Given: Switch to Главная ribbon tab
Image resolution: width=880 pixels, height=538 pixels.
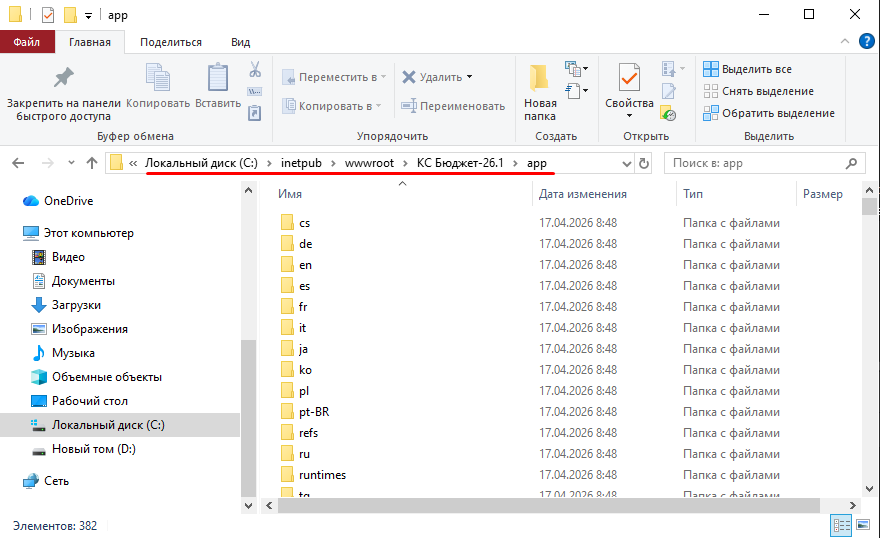Looking at the screenshot, I should tap(90, 42).
